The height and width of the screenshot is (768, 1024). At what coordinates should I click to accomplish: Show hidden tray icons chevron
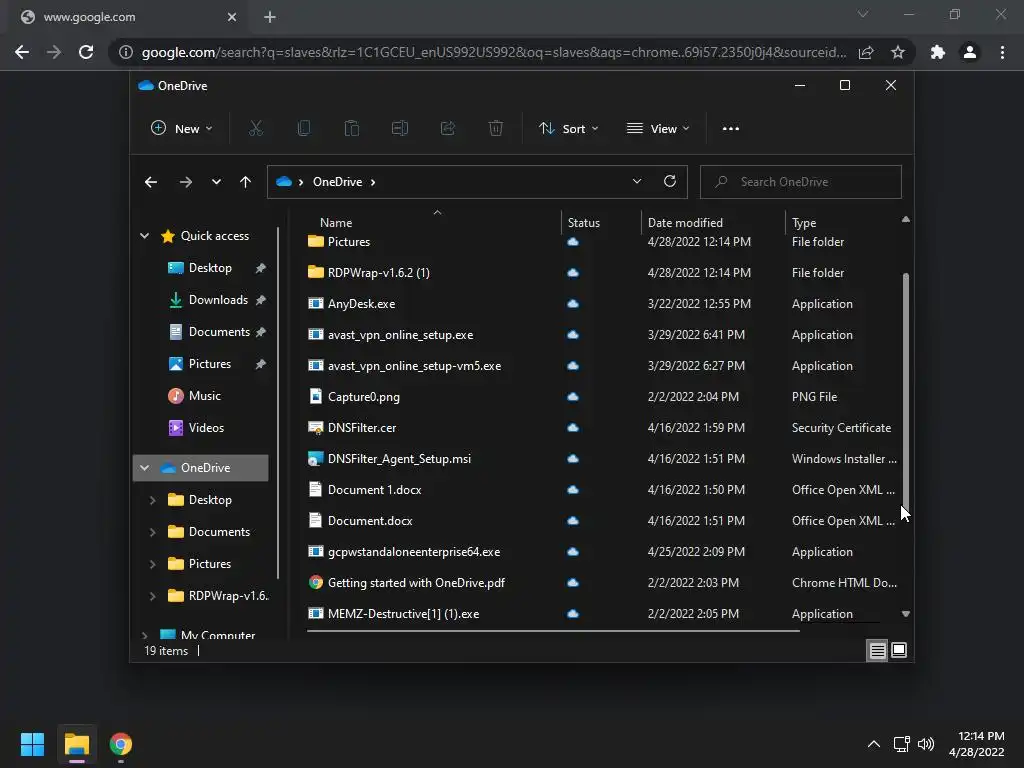click(x=874, y=744)
